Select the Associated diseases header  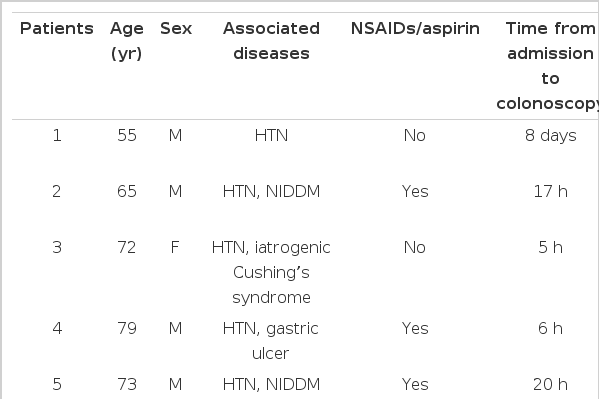(x=271, y=41)
